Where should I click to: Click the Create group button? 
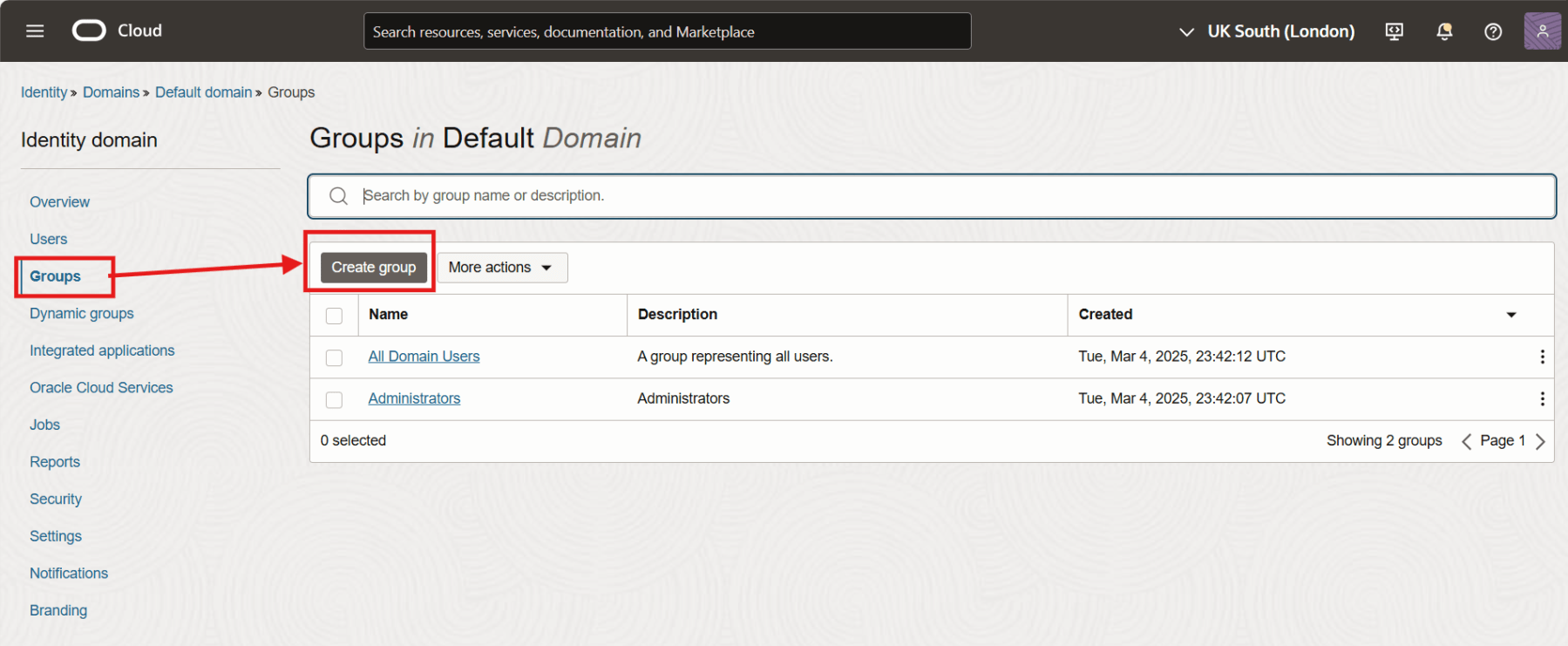[x=373, y=268]
